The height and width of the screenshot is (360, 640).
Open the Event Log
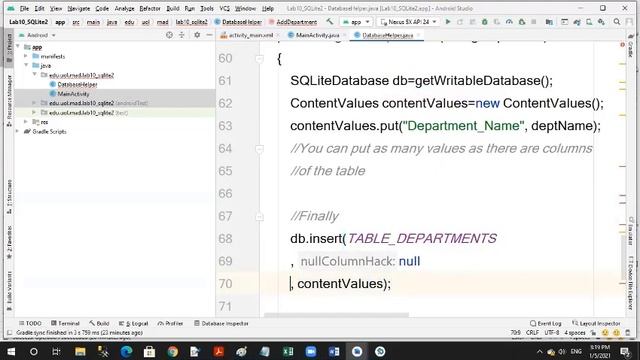pyautogui.click(x=546, y=323)
